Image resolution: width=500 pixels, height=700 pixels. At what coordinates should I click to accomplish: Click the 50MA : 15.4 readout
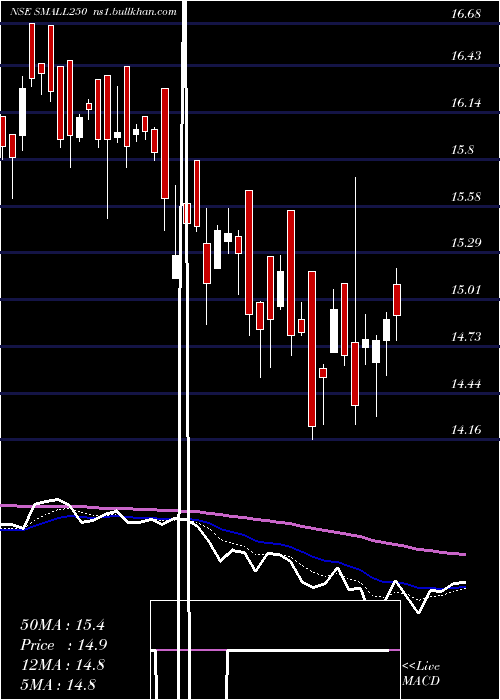point(62,625)
